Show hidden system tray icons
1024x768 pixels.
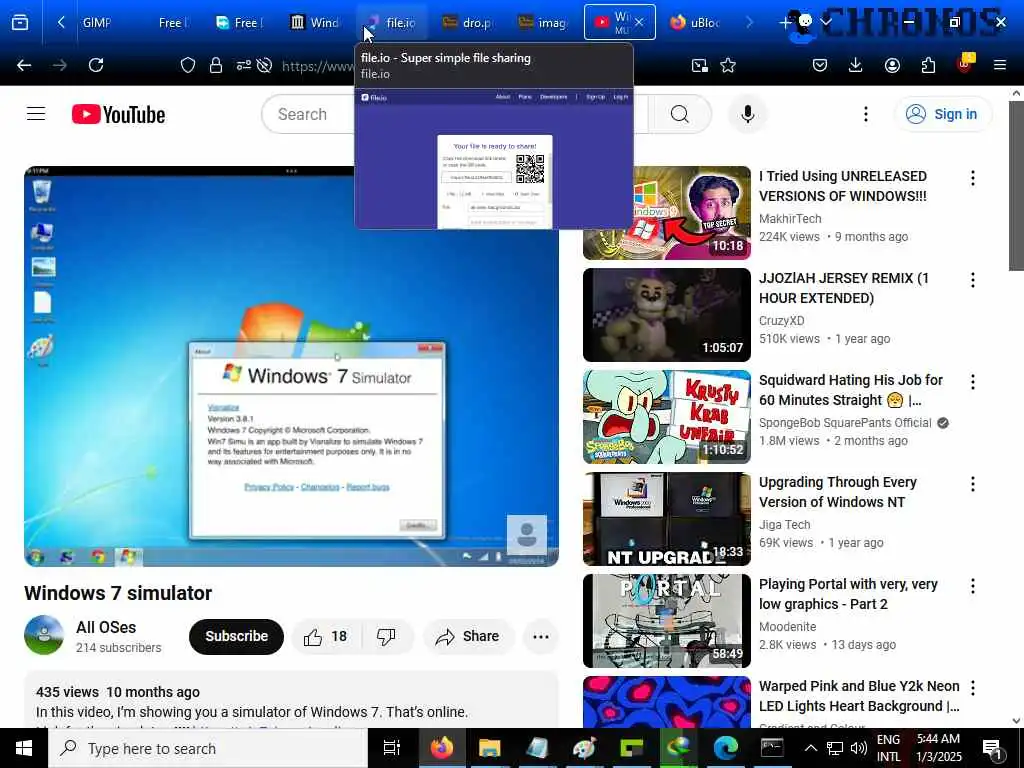point(810,748)
